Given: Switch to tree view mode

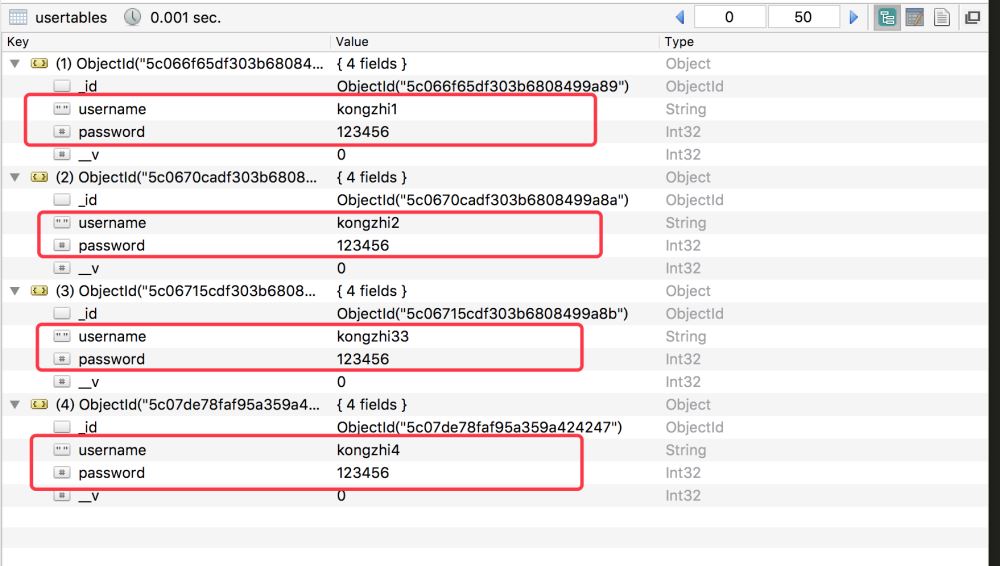Looking at the screenshot, I should coord(885,17).
